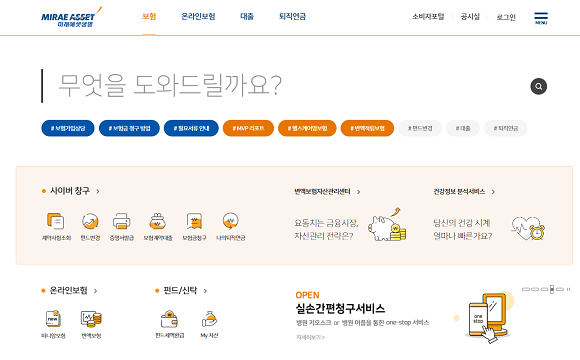Viewport: 580px width, 360px height.
Task: Open 보험계약대출 purse icon
Action: point(158,221)
